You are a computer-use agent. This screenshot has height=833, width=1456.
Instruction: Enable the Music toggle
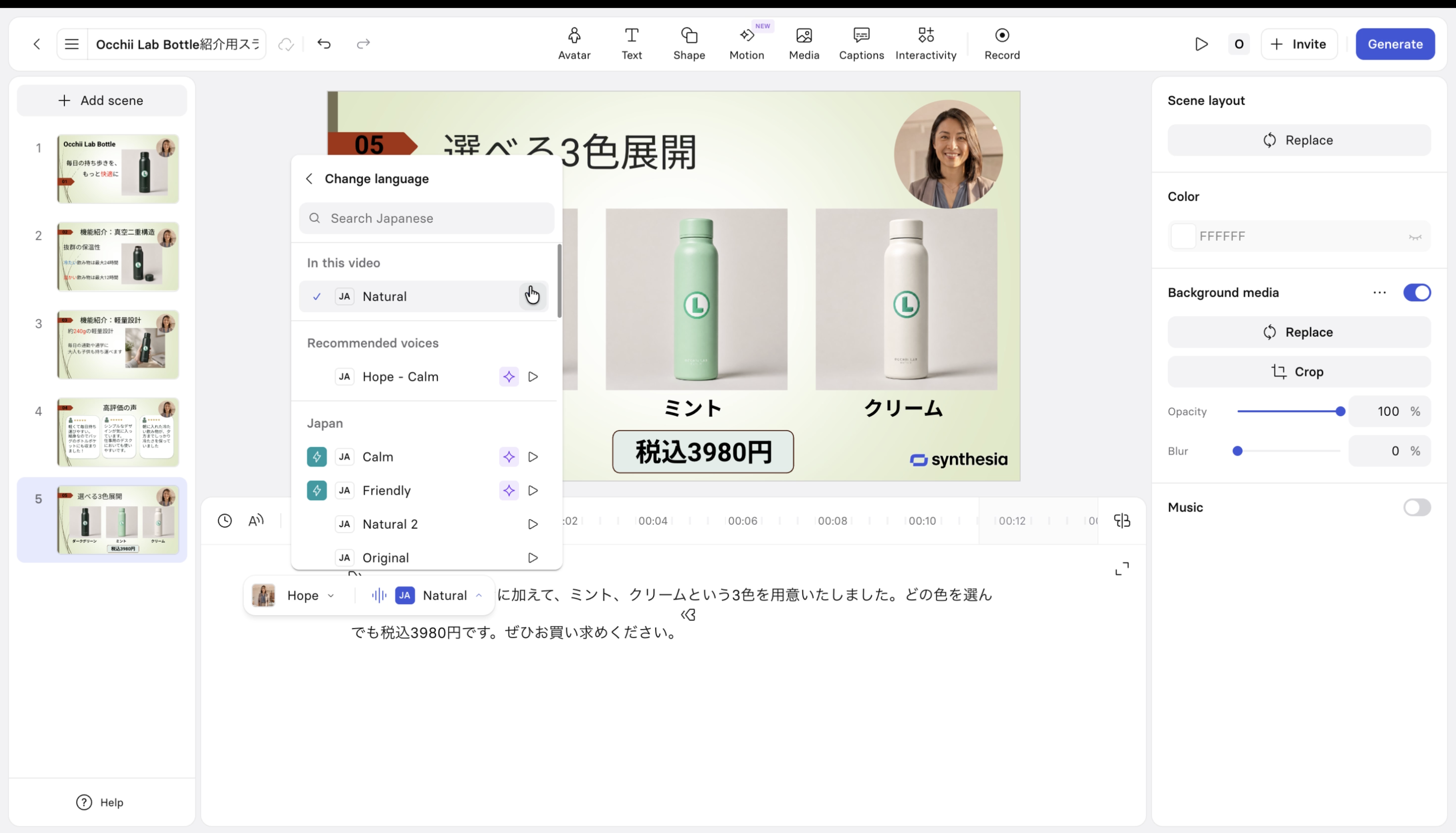click(1416, 507)
